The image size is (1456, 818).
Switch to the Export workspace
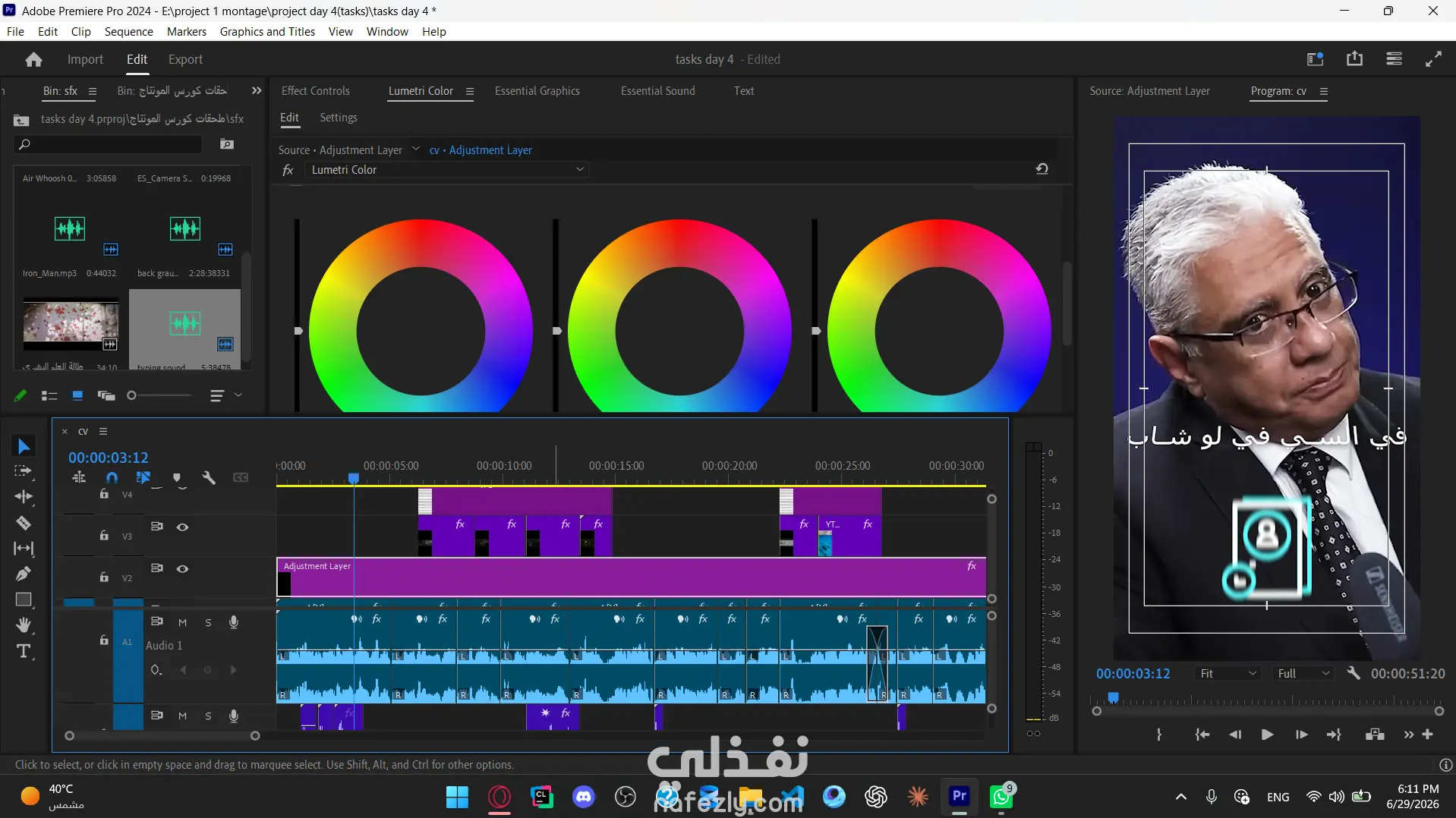pos(185,59)
